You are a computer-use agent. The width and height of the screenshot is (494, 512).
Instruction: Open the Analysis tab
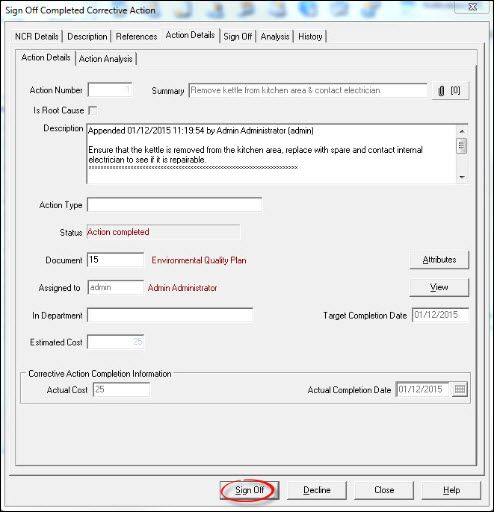pos(275,36)
